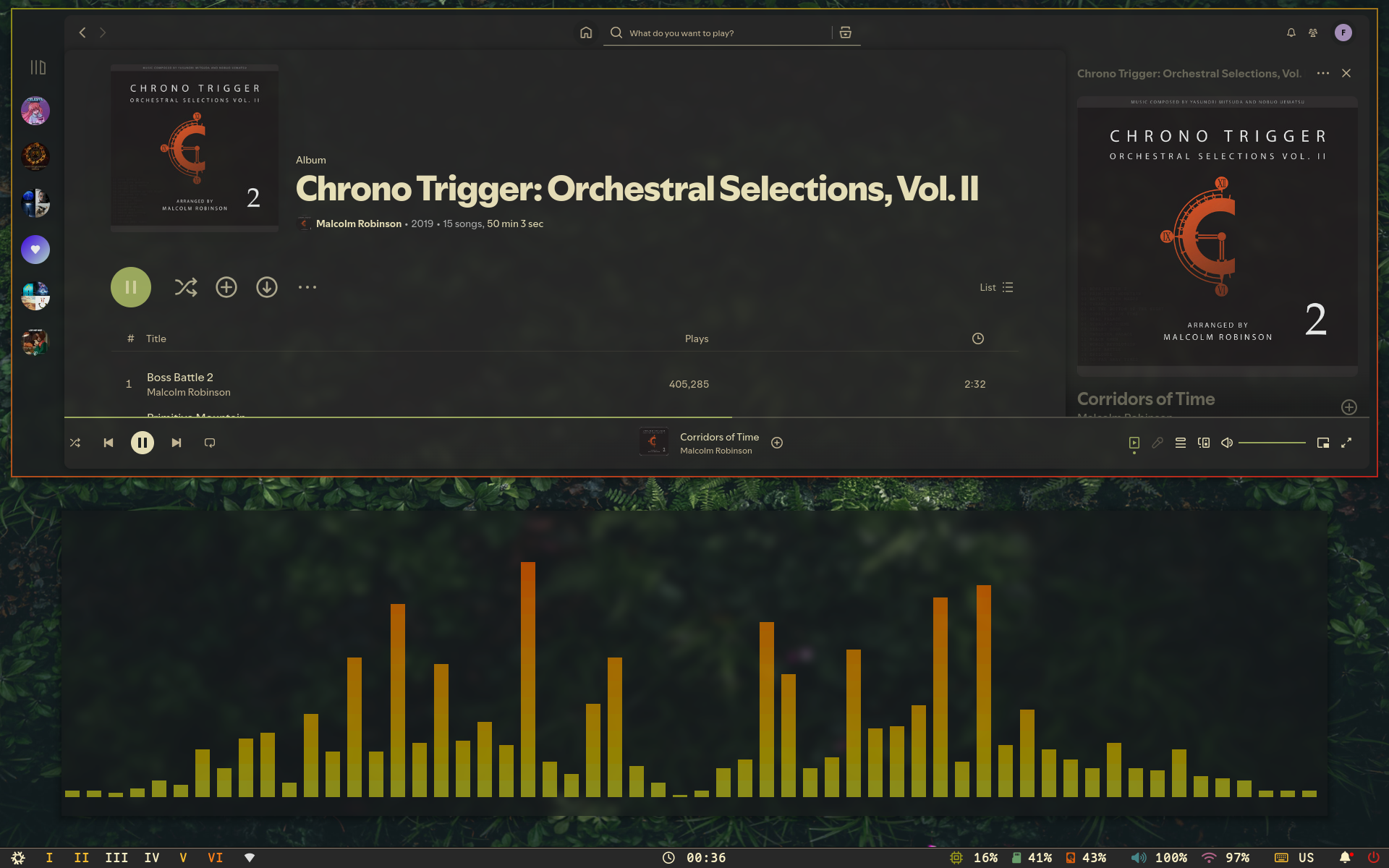This screenshot has height=868, width=1389.
Task: Open Connect to a device icon
Action: (1204, 443)
